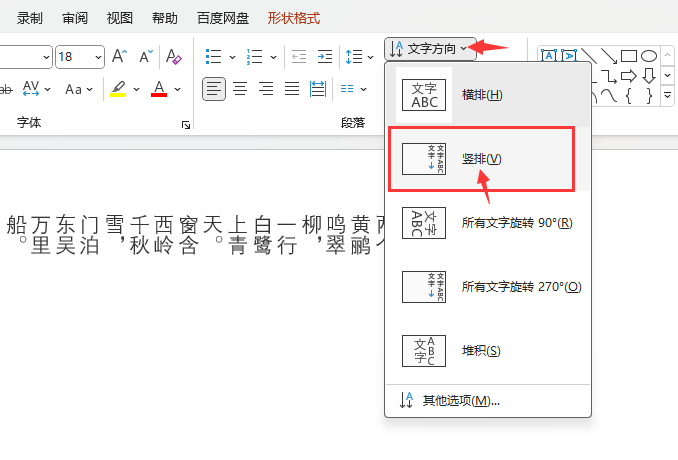The height and width of the screenshot is (460, 678).
Task: Select the rectangle shape
Action: (629, 56)
